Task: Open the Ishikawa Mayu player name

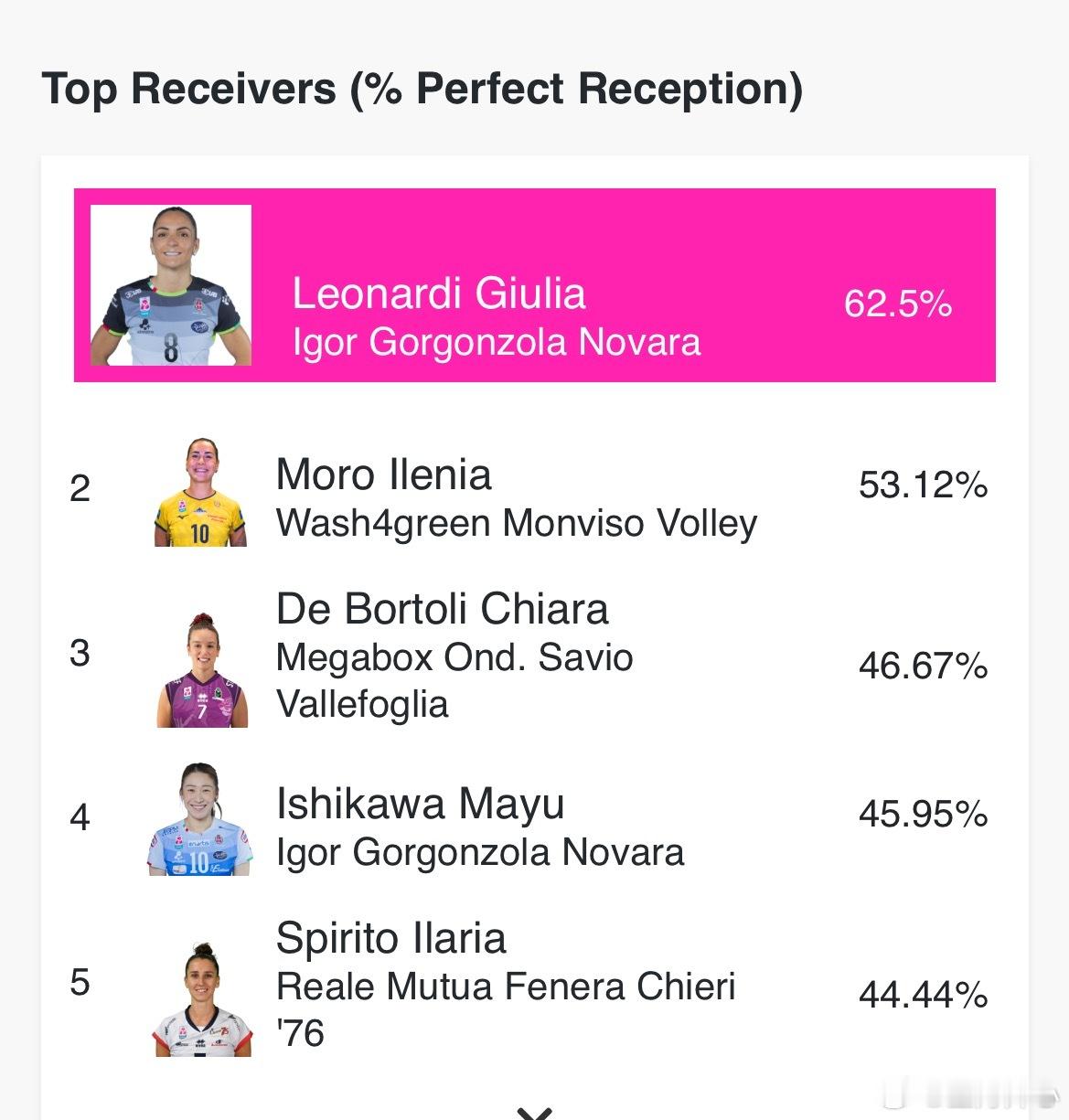Action: coord(420,804)
